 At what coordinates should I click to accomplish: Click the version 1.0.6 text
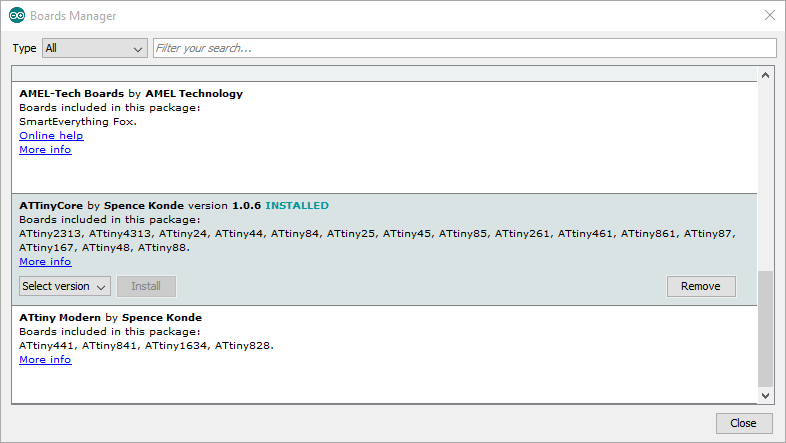[x=225, y=205]
